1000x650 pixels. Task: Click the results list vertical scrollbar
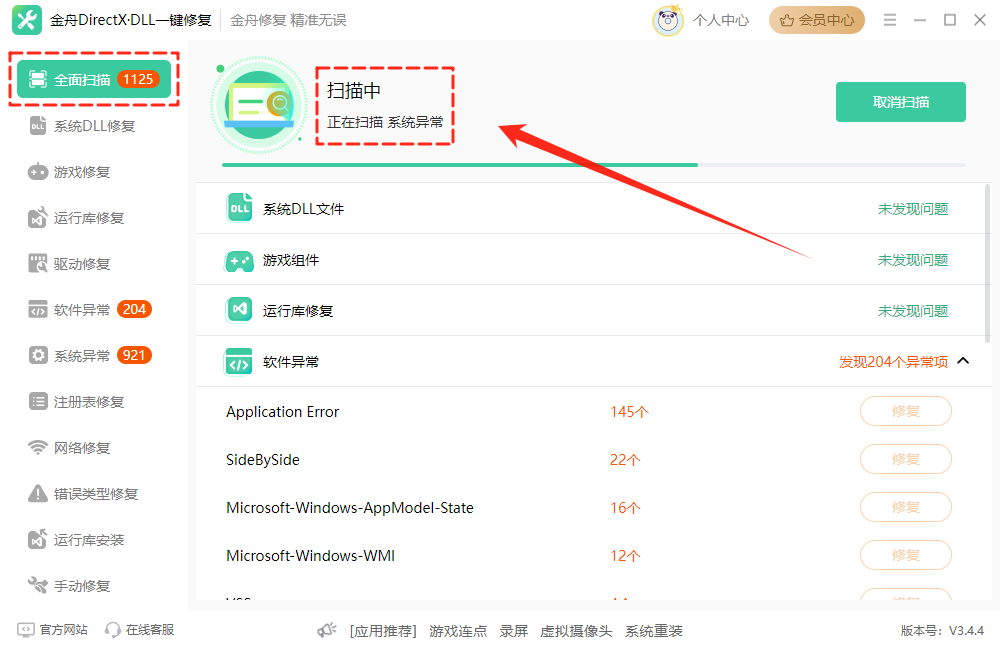pyautogui.click(x=989, y=263)
